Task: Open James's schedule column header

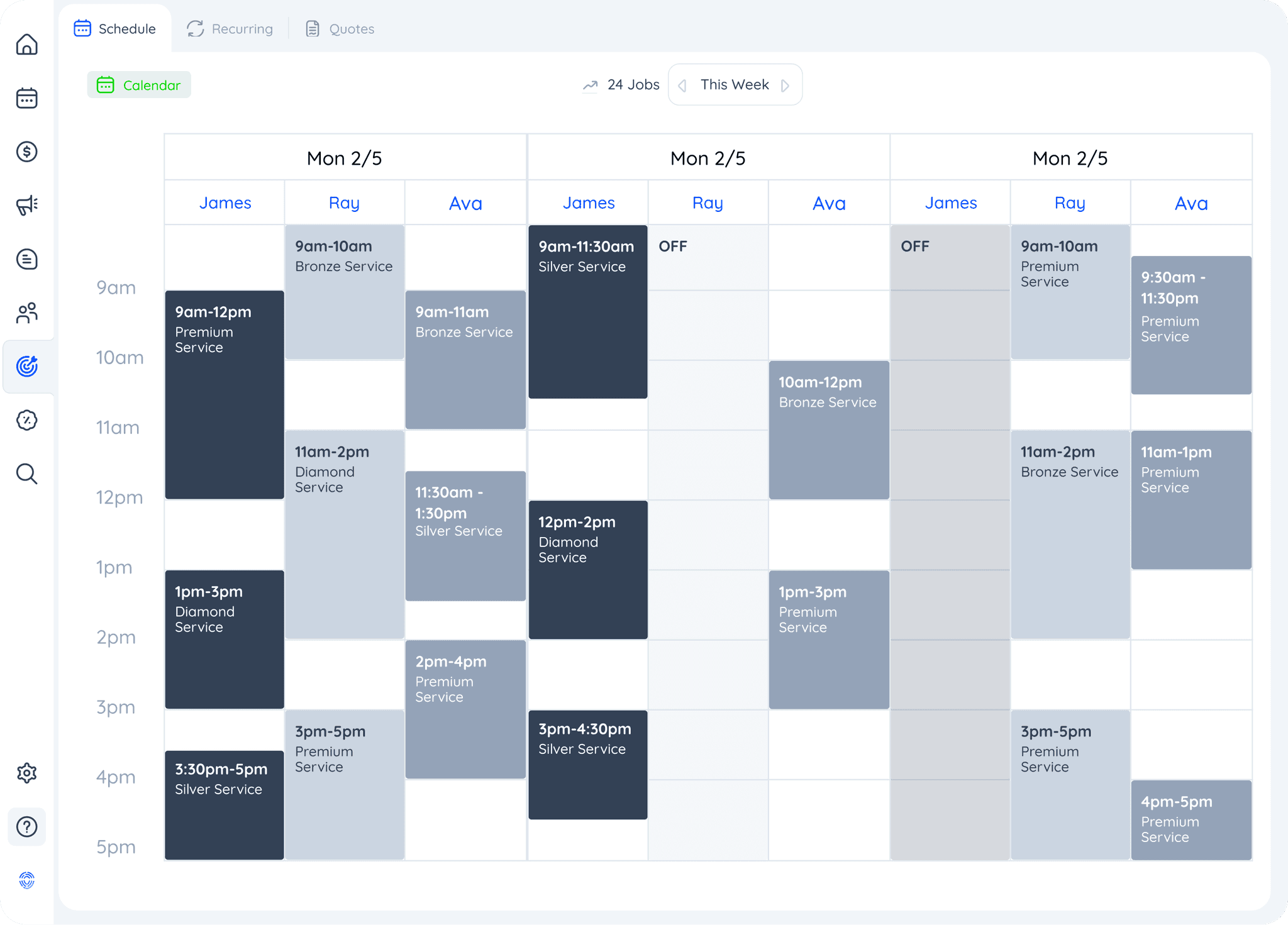Action: 225,202
